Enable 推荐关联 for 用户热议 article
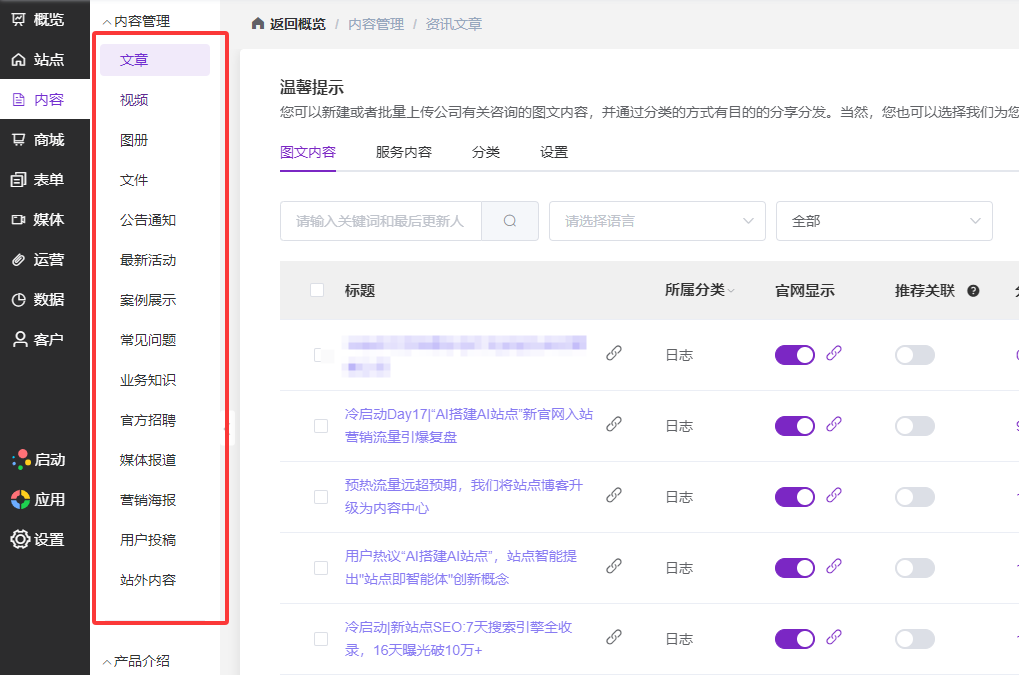 click(x=915, y=568)
